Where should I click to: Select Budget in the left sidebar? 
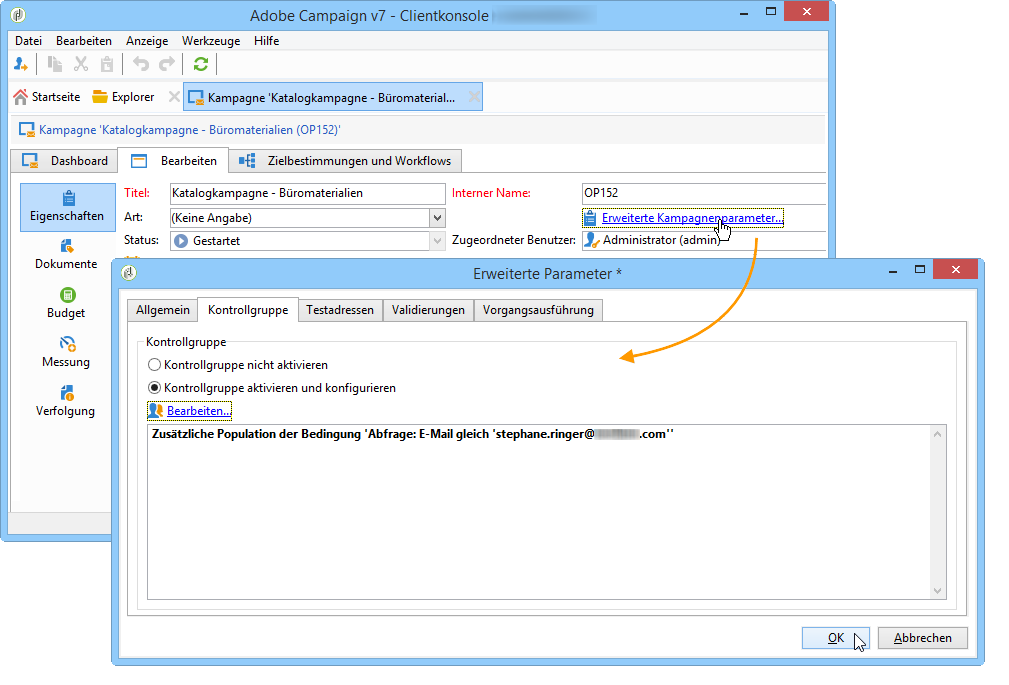point(66,303)
